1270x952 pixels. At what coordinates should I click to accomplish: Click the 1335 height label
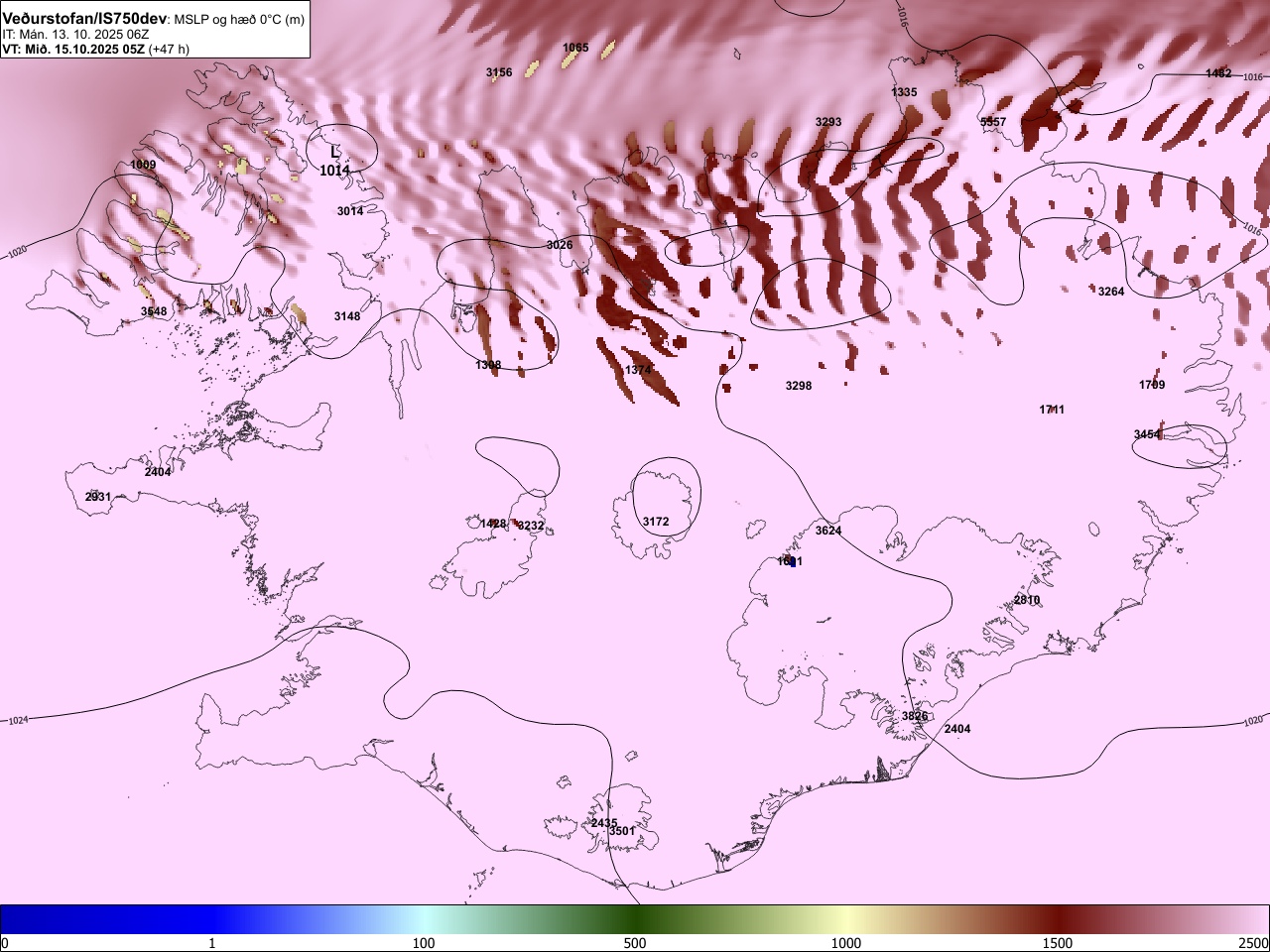904,92
